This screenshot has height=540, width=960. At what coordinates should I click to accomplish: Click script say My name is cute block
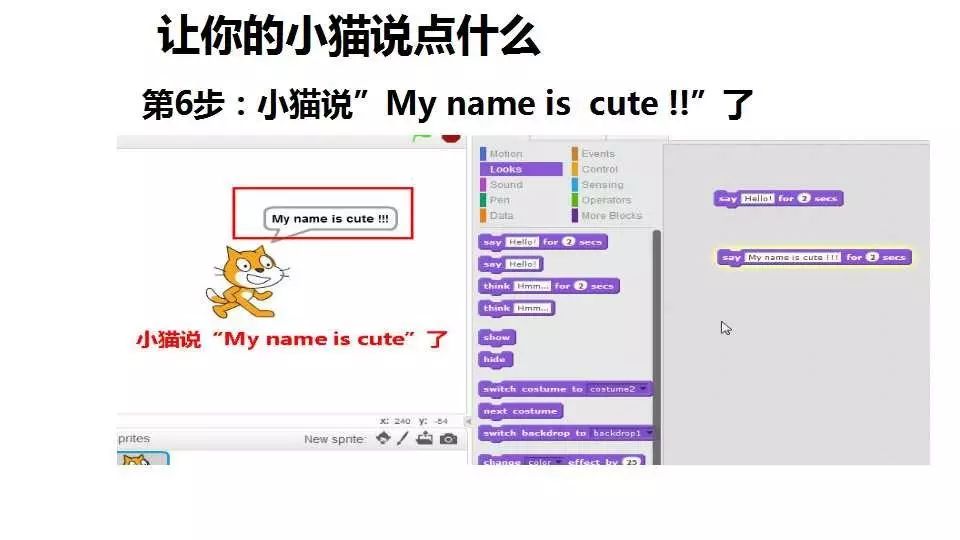tap(814, 257)
